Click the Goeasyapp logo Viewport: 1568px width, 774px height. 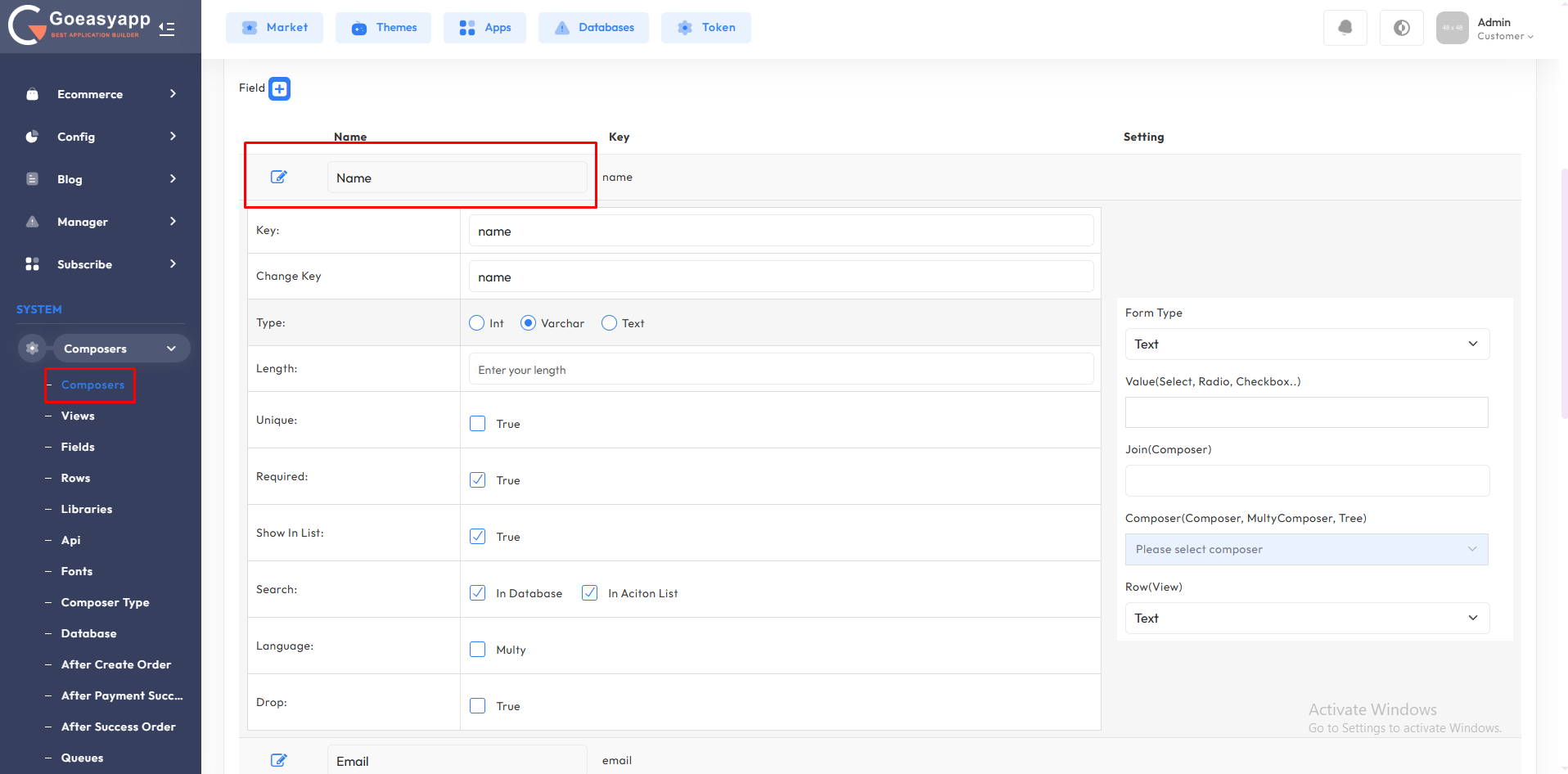coord(80,25)
